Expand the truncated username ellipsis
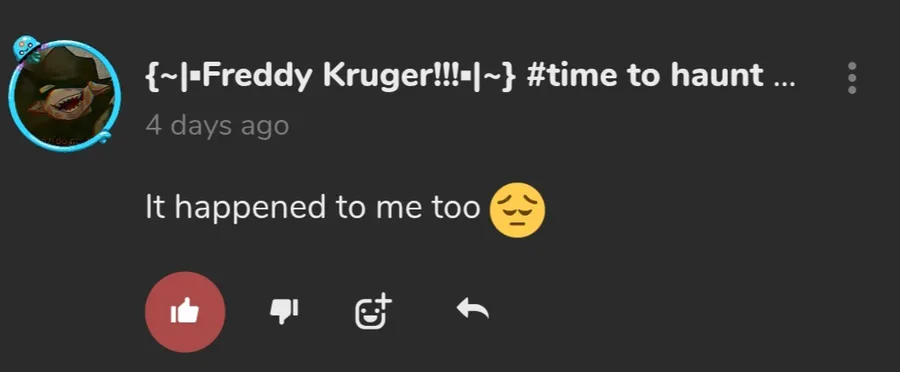900x372 pixels. (x=784, y=83)
